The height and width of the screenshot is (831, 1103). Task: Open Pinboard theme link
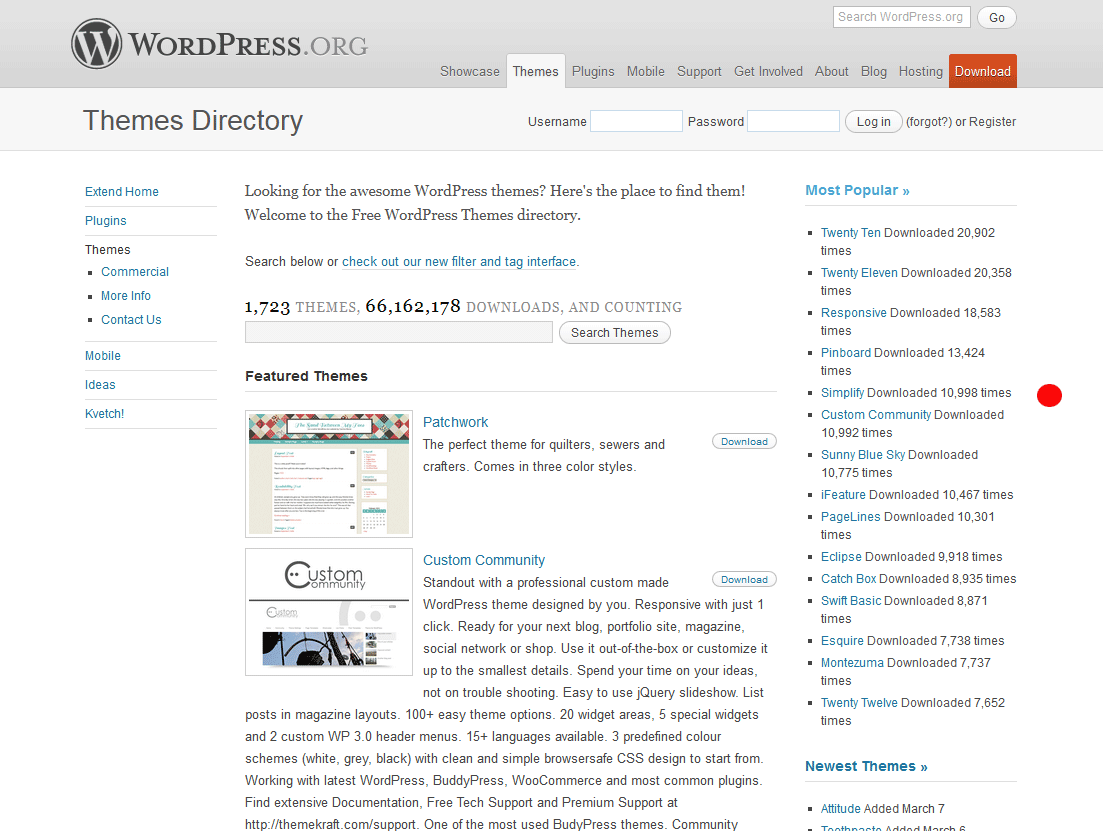pyautogui.click(x=846, y=353)
